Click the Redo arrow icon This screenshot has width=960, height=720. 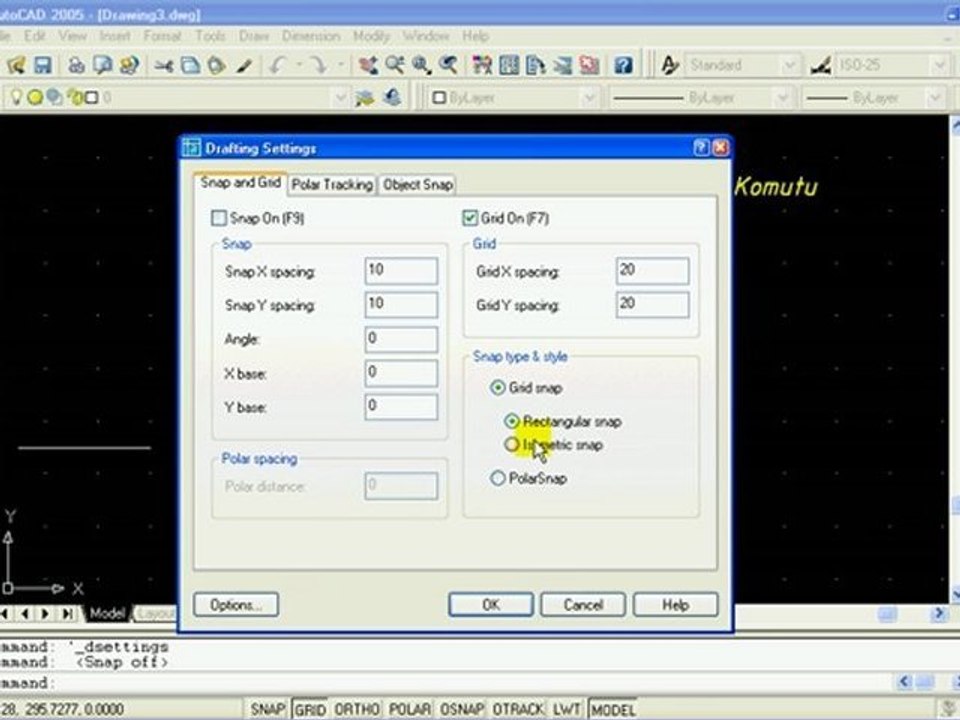point(318,64)
